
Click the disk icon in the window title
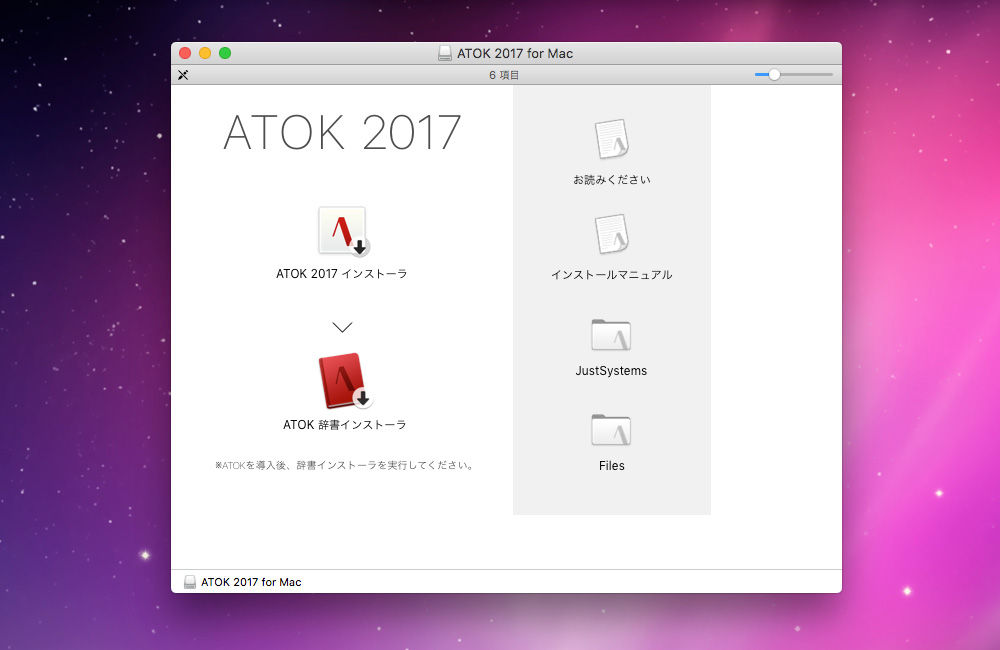pyautogui.click(x=445, y=54)
